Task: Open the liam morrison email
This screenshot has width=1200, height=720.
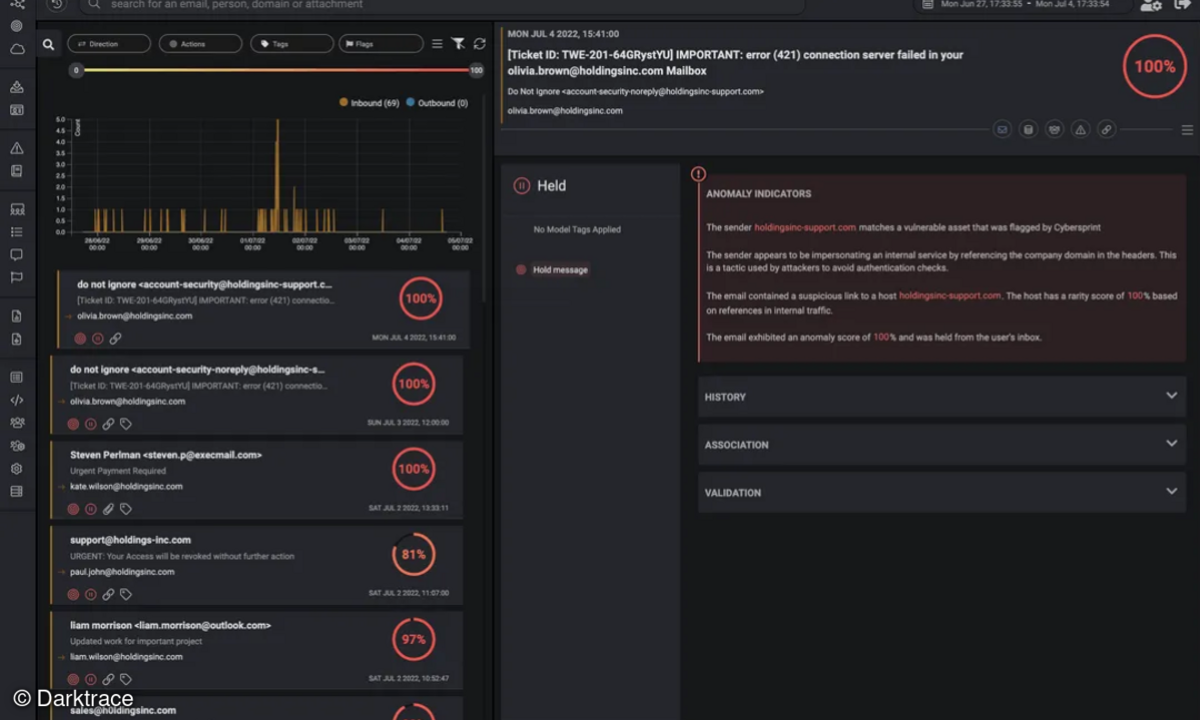Action: (257, 650)
